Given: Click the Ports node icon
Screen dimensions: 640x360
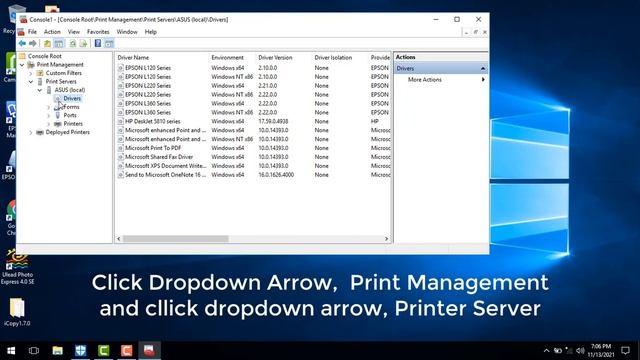Looking at the screenshot, I should coord(58,115).
